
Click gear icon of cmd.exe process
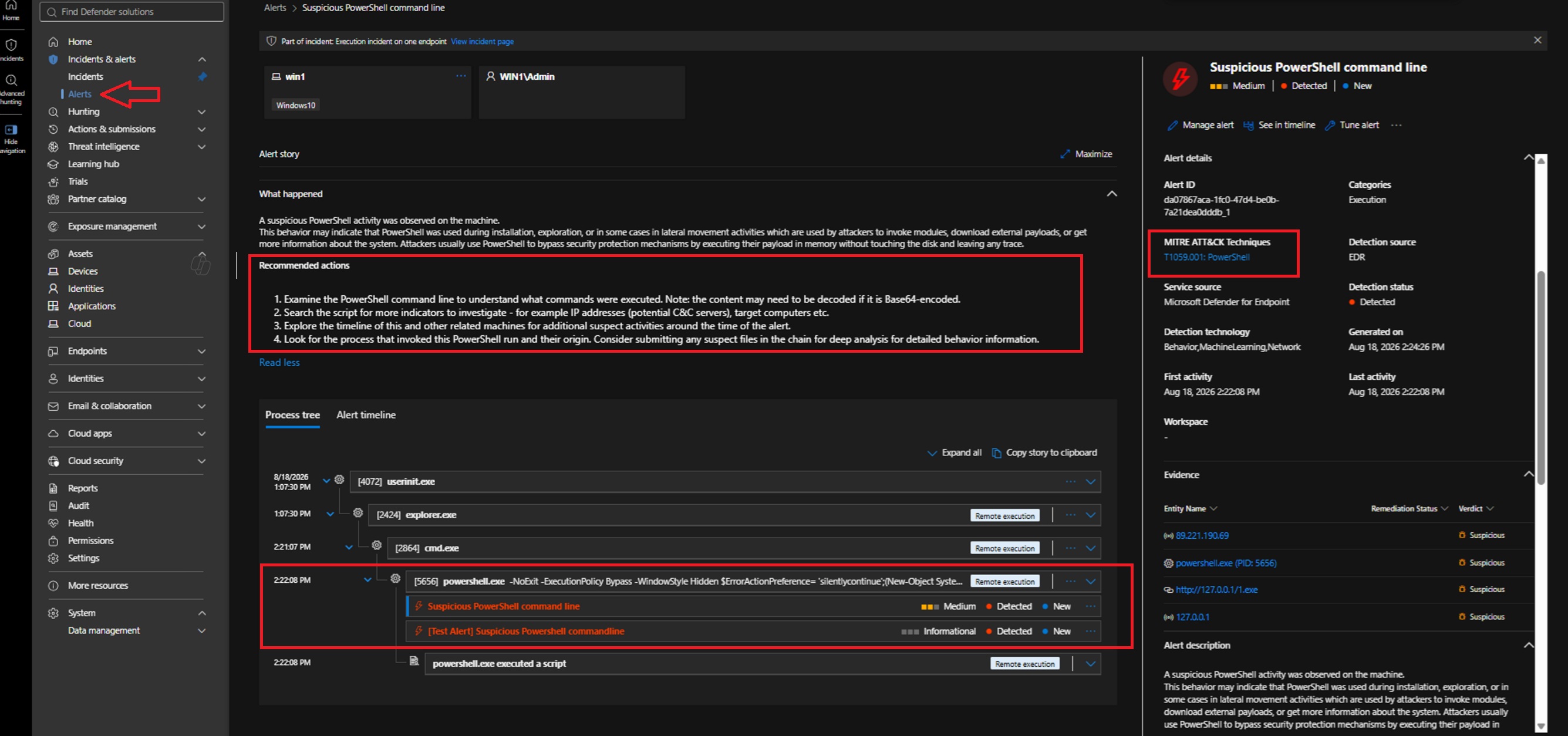click(377, 545)
